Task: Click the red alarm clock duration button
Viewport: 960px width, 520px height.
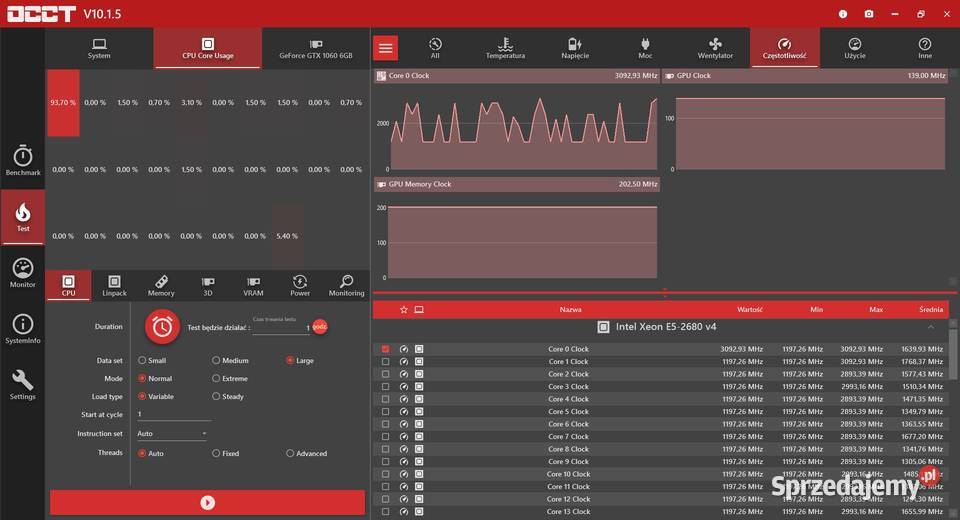Action: click(161, 327)
